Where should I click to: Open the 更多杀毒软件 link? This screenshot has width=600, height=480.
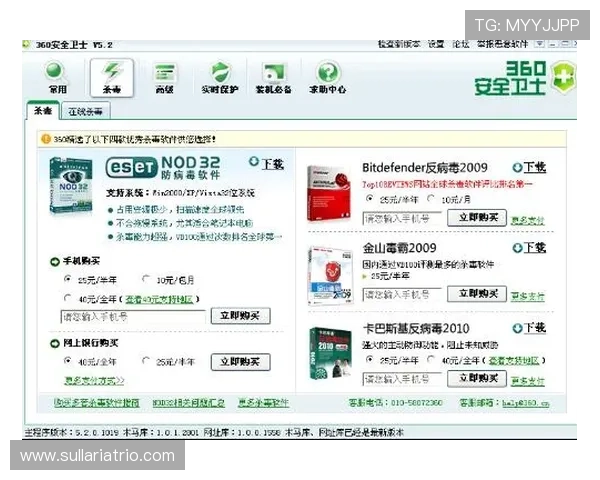click(x=263, y=403)
